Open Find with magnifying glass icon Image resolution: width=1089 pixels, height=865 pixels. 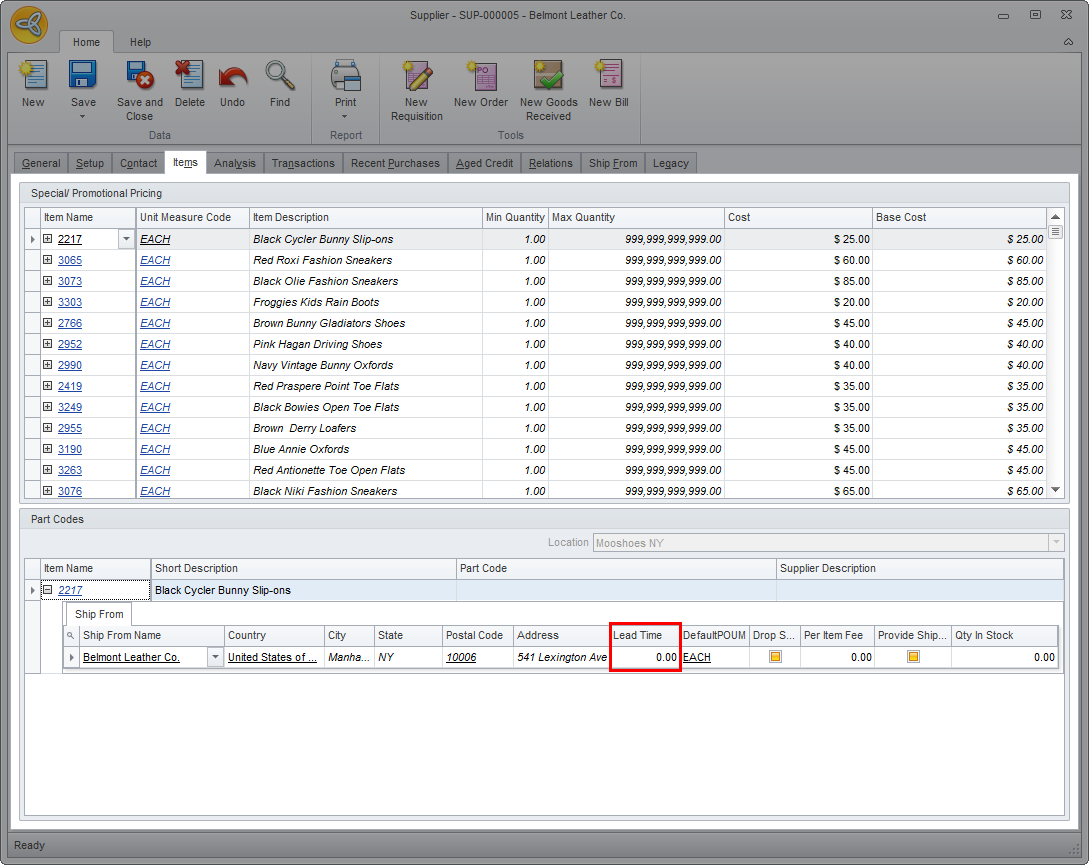(280, 76)
